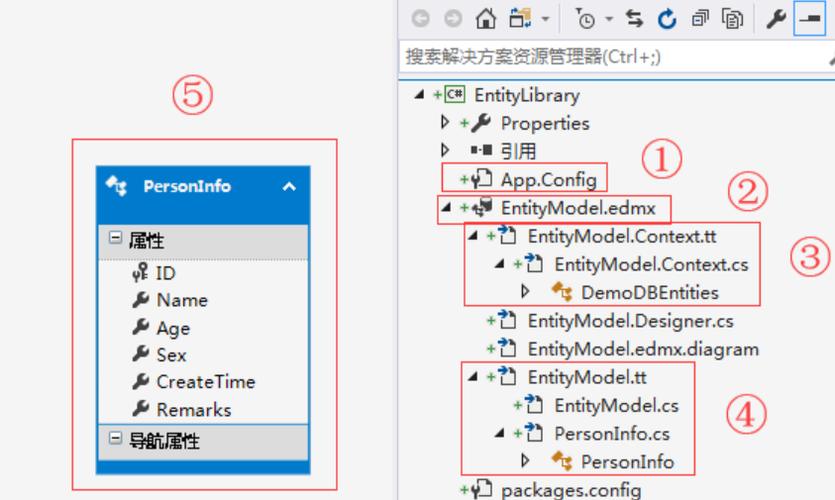Open dropdown arrow beside the clock filter icon
The height and width of the screenshot is (500, 835).
609,19
